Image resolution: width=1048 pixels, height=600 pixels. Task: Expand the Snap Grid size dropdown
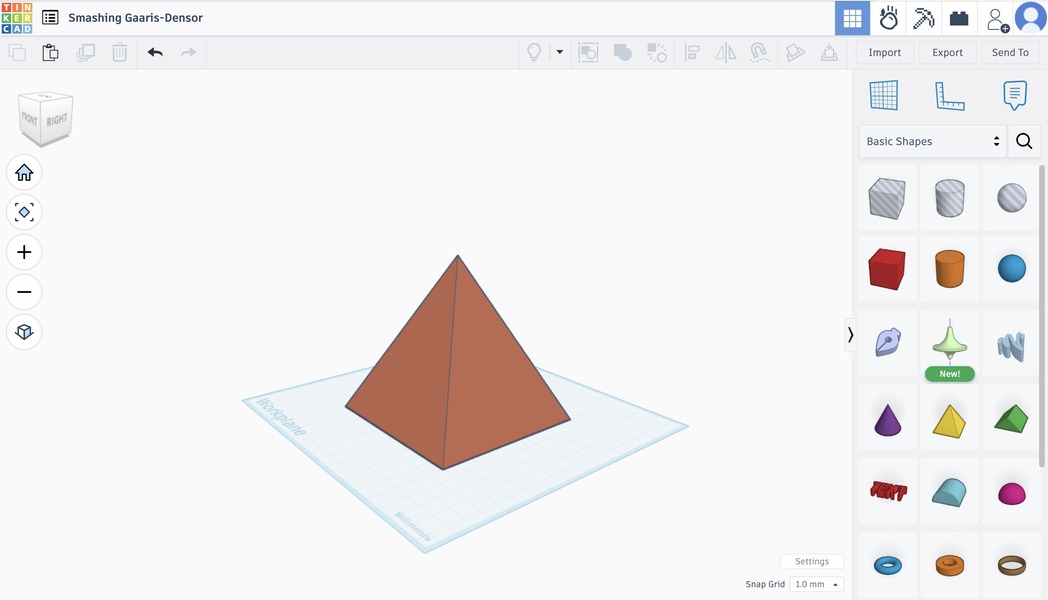pos(816,584)
